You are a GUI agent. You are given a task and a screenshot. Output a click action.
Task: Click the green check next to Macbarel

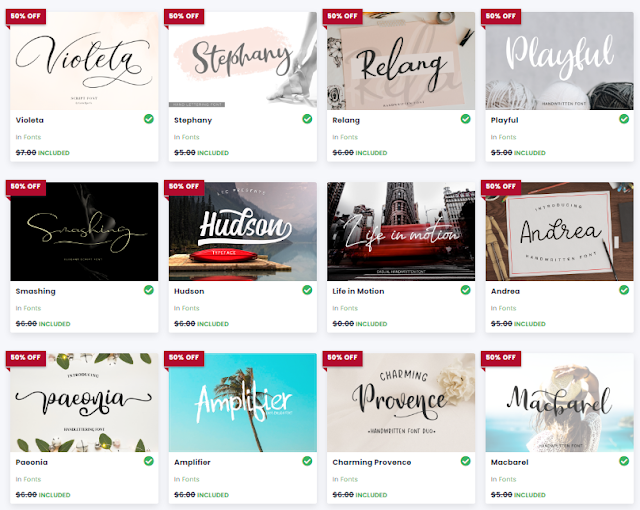point(624,461)
